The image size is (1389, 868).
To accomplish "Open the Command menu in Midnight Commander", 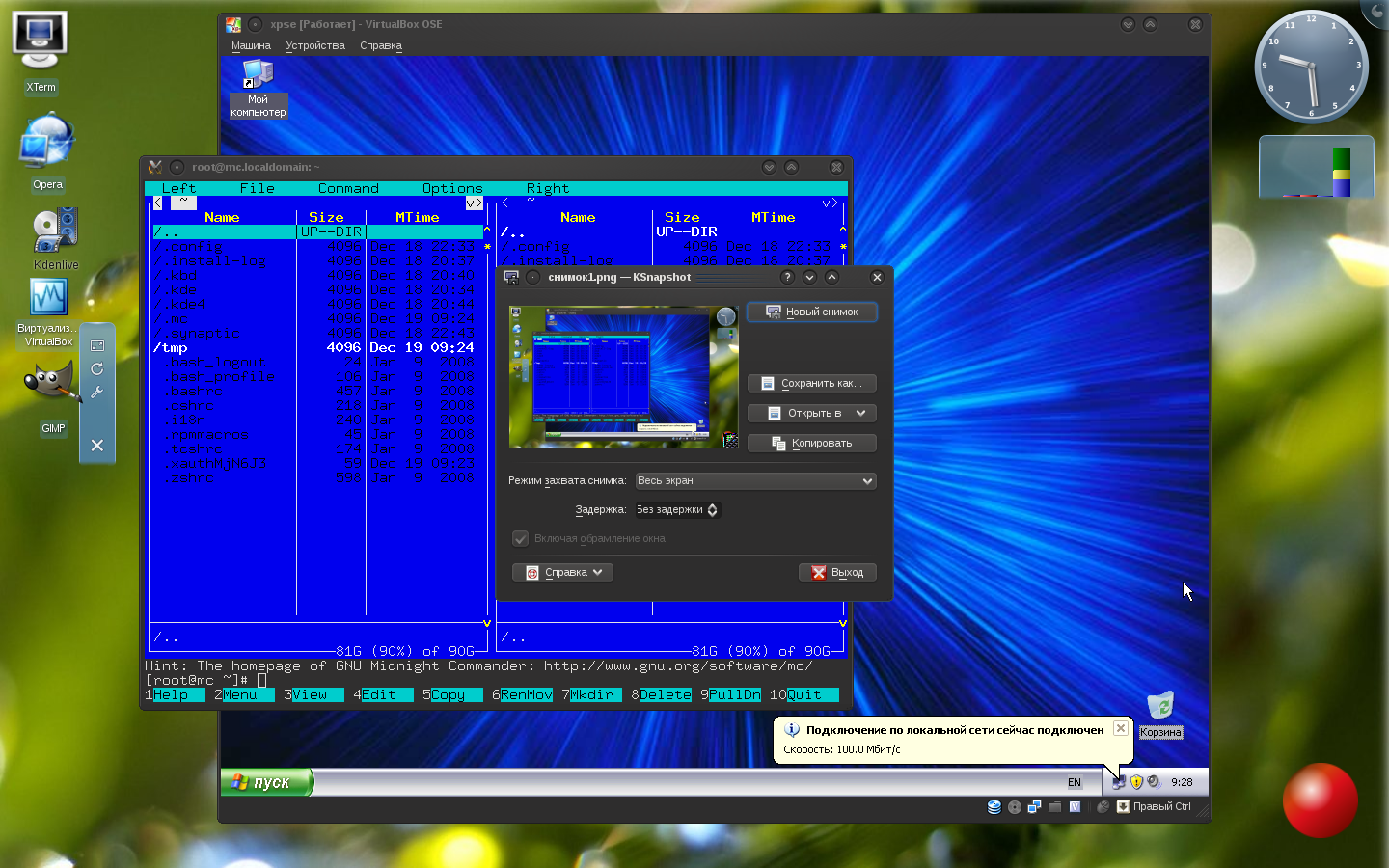I will pos(348,188).
